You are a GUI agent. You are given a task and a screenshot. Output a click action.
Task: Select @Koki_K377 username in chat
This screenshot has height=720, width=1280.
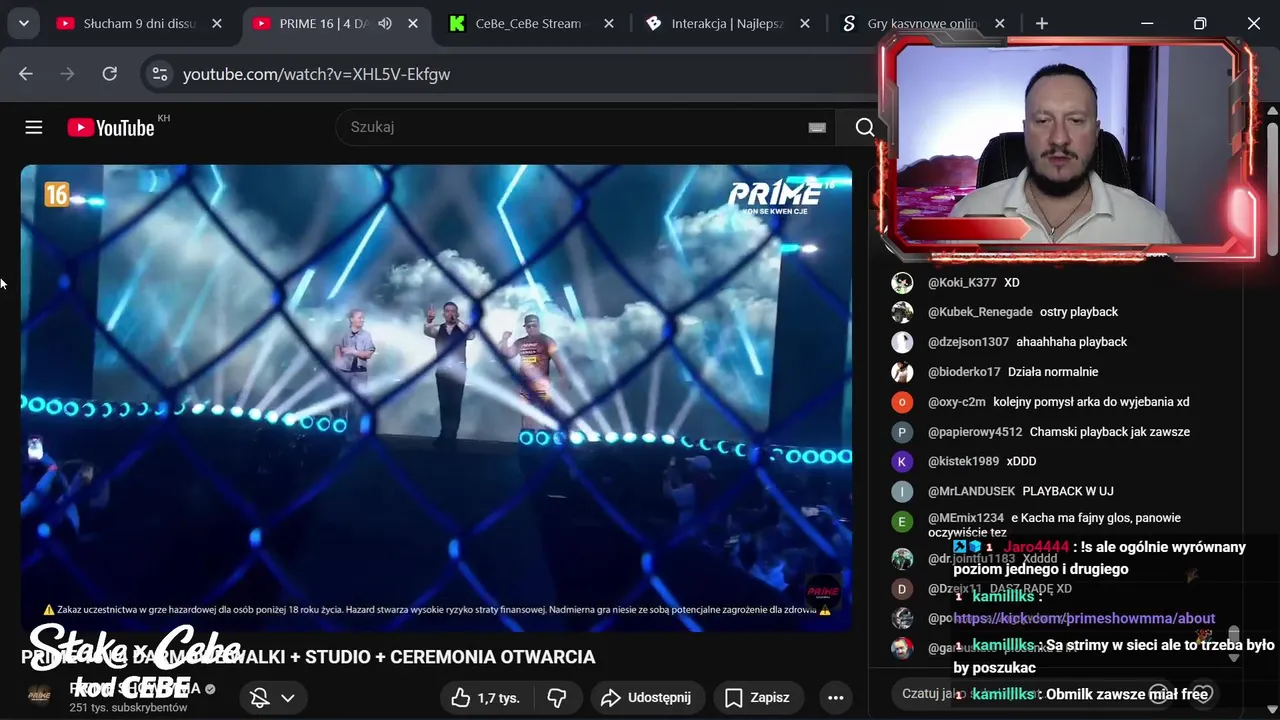click(x=962, y=282)
